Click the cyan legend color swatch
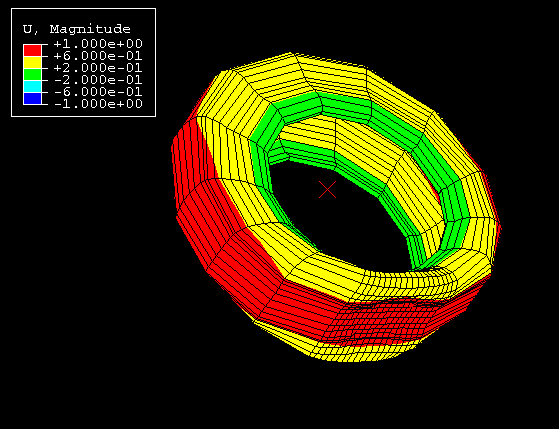The image size is (559, 429). (32, 86)
